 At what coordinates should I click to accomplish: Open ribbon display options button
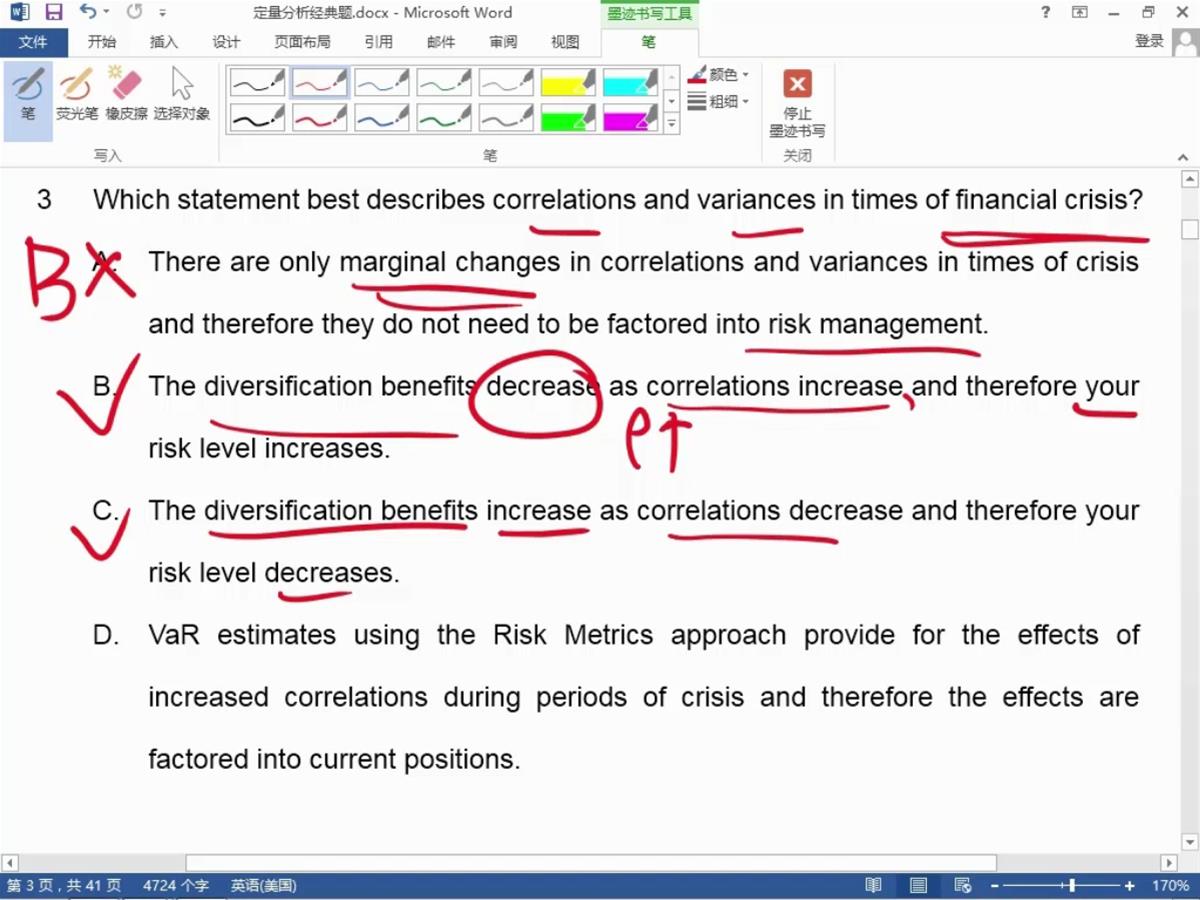pyautogui.click(x=1080, y=12)
